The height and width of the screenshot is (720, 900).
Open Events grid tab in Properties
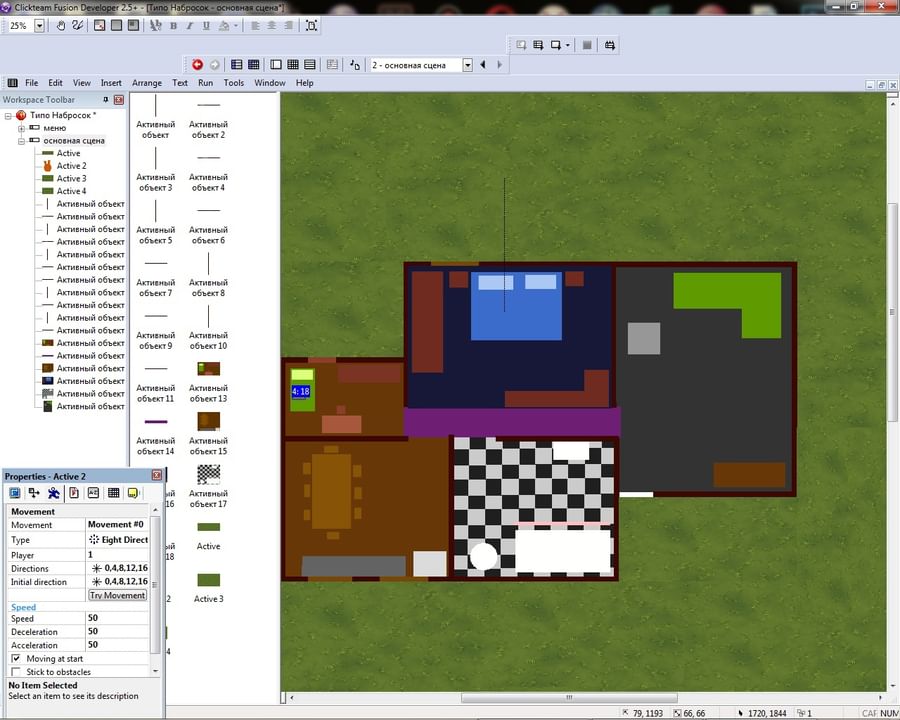[x=114, y=493]
